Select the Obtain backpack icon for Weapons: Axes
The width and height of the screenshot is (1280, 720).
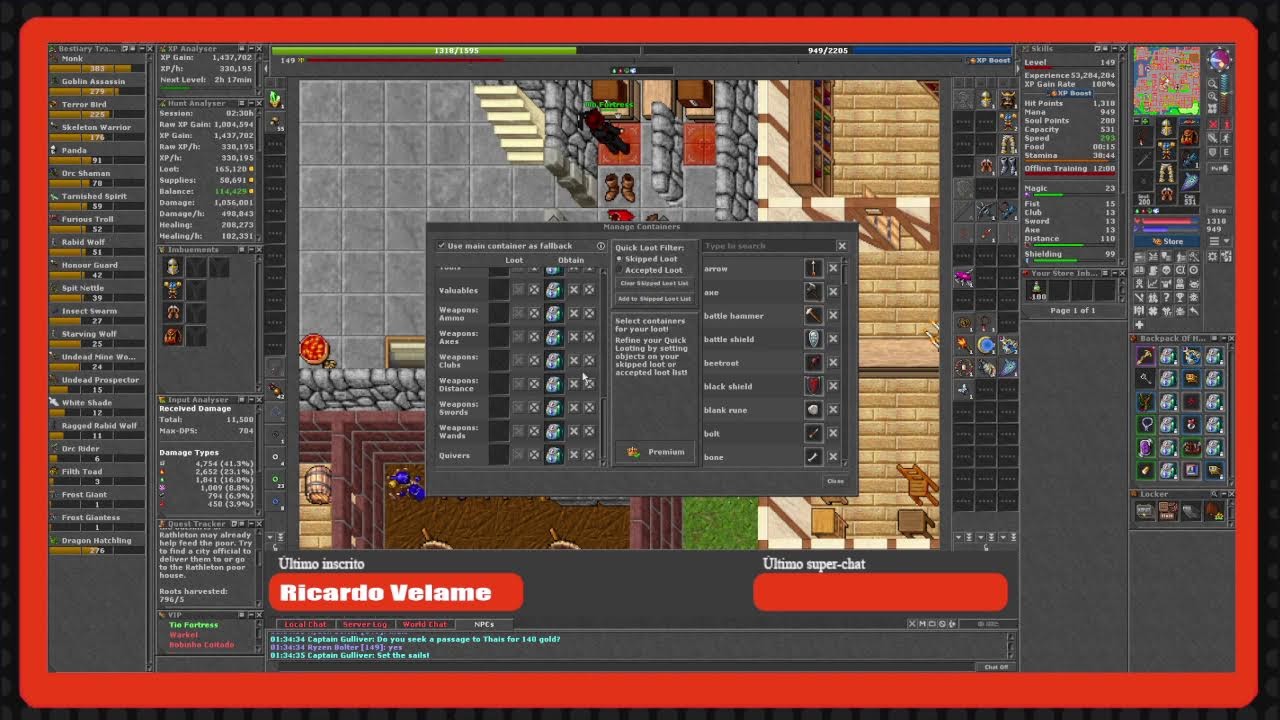coord(553,337)
